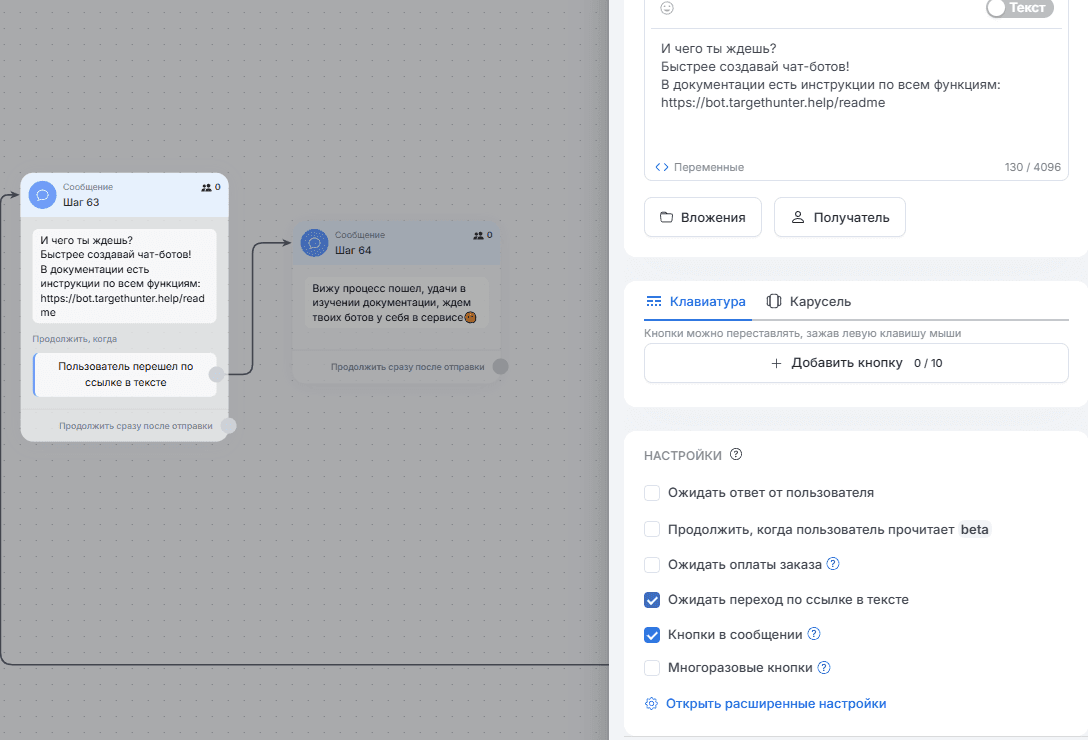Open the Вложения attachments button

pos(703,217)
